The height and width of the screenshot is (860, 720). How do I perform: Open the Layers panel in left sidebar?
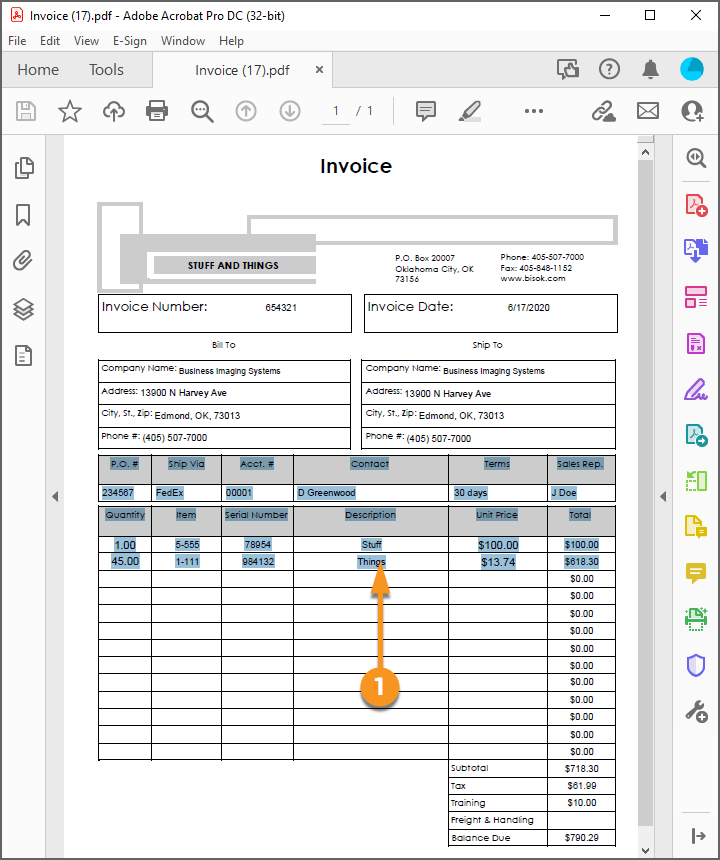[24, 309]
